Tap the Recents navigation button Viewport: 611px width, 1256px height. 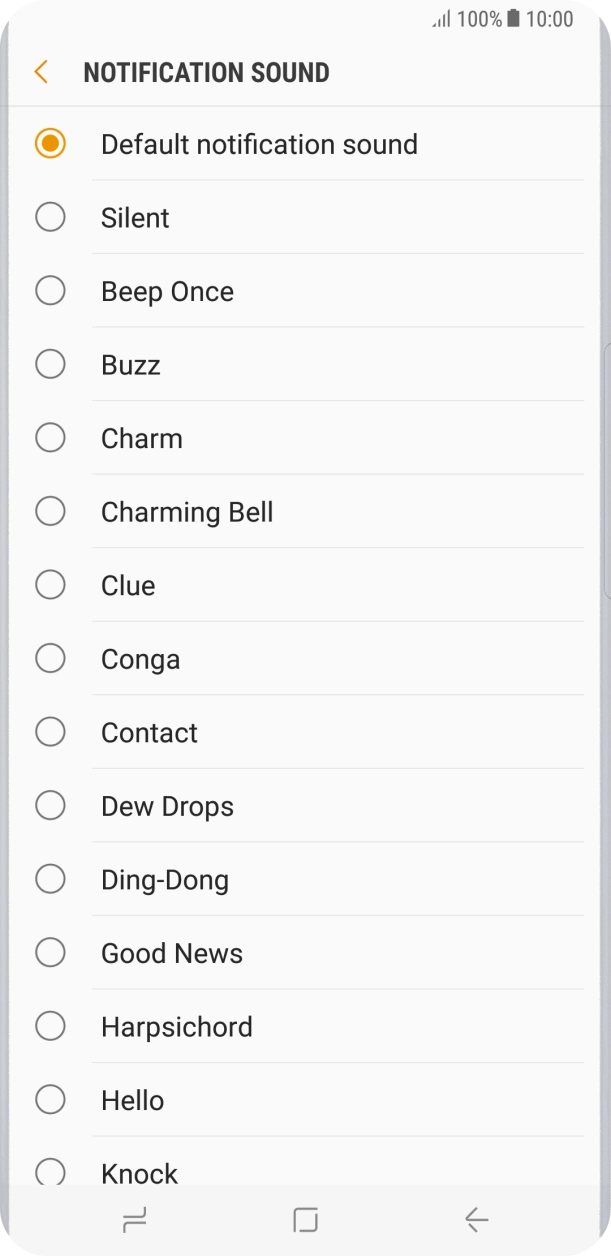coord(135,1219)
